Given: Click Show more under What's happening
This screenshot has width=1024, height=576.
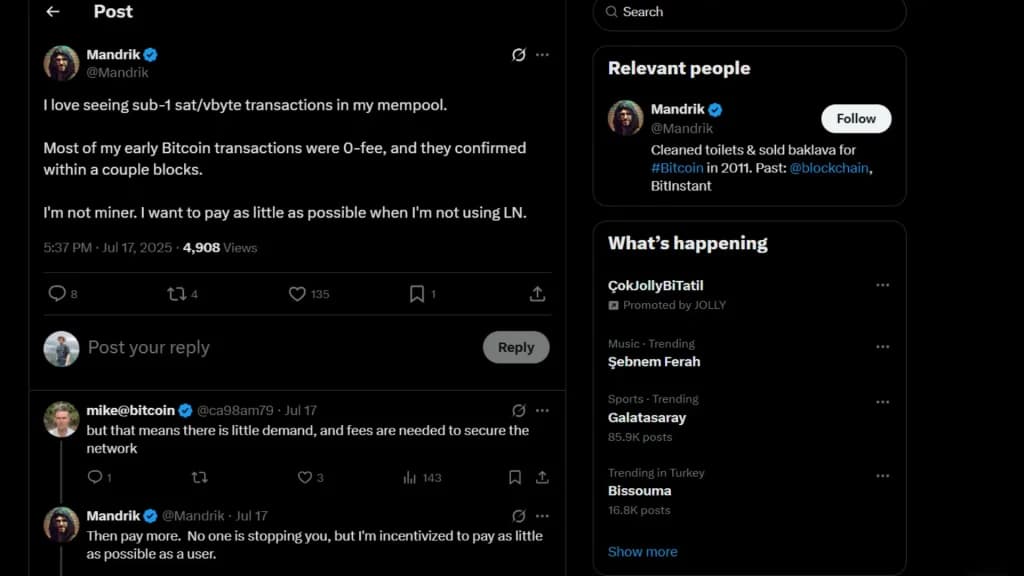Looking at the screenshot, I should 643,552.
